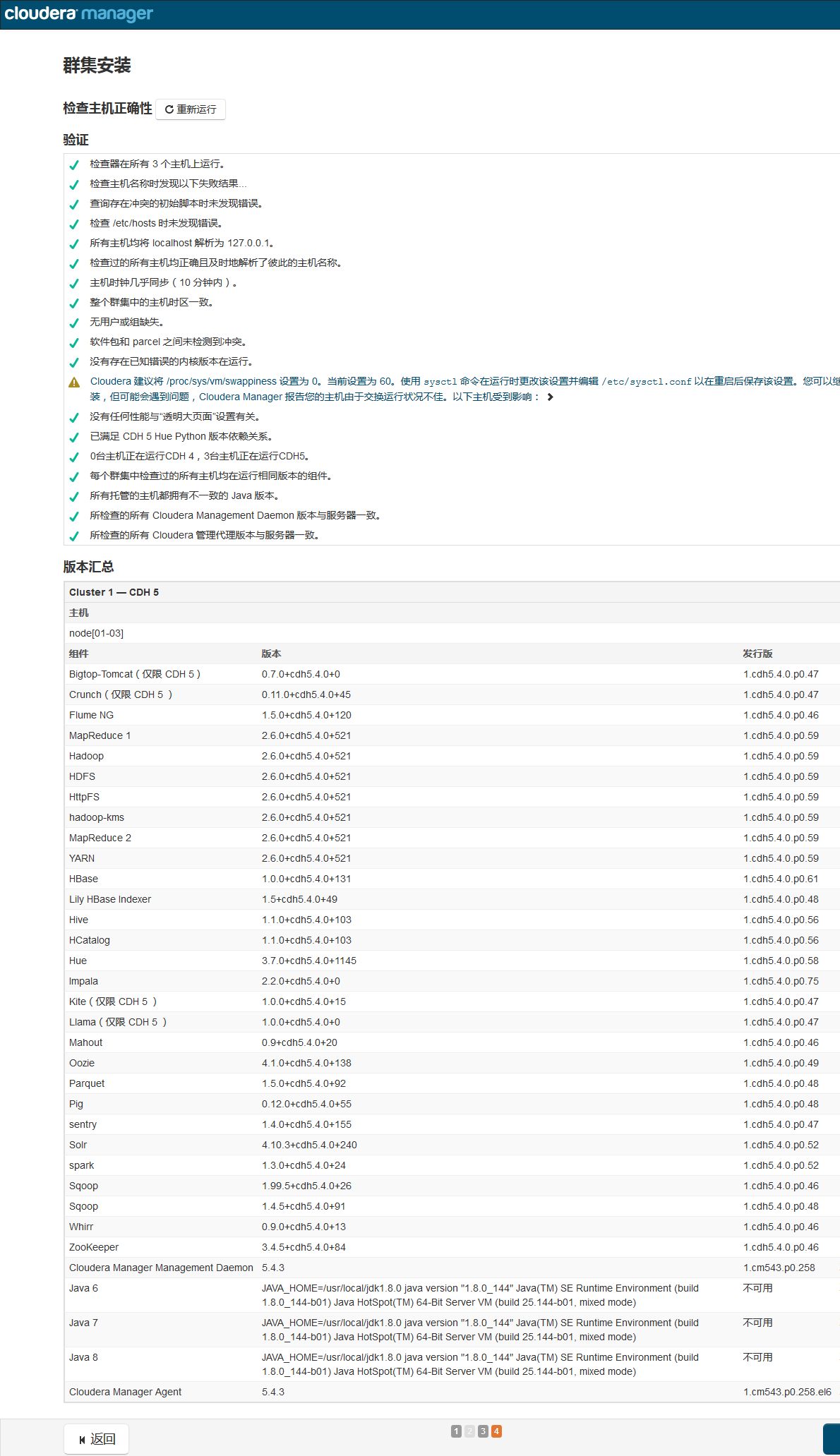Select the Parquet component row
This screenshot has width=840, height=1456.
pos(452,1083)
